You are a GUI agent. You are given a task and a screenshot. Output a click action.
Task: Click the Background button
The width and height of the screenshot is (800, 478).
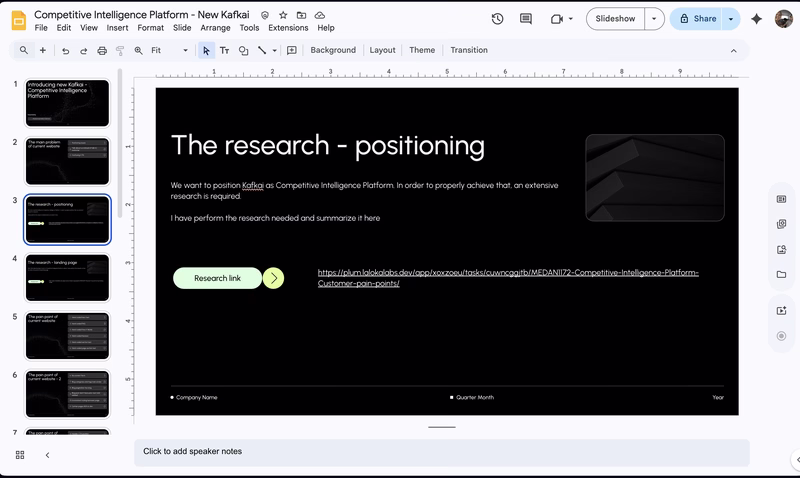tap(333, 50)
